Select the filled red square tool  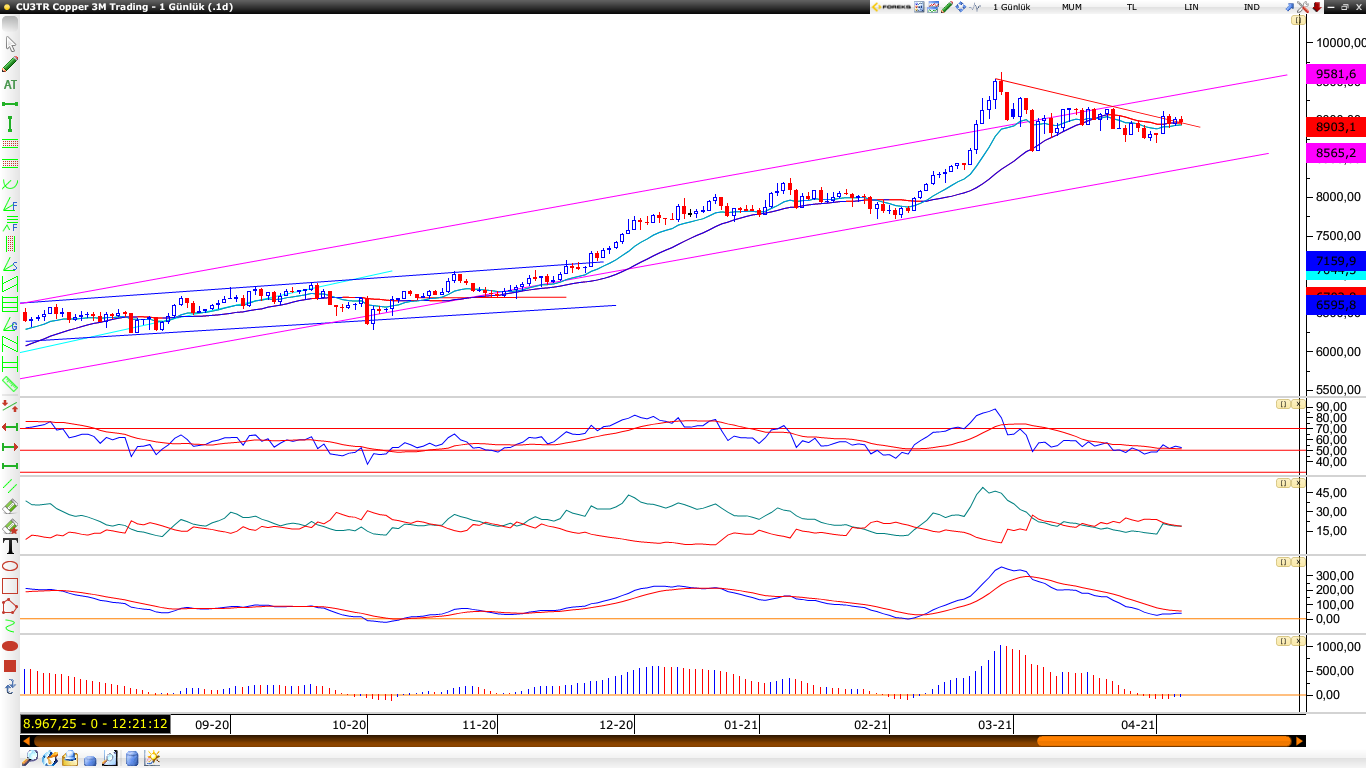tap(10, 666)
